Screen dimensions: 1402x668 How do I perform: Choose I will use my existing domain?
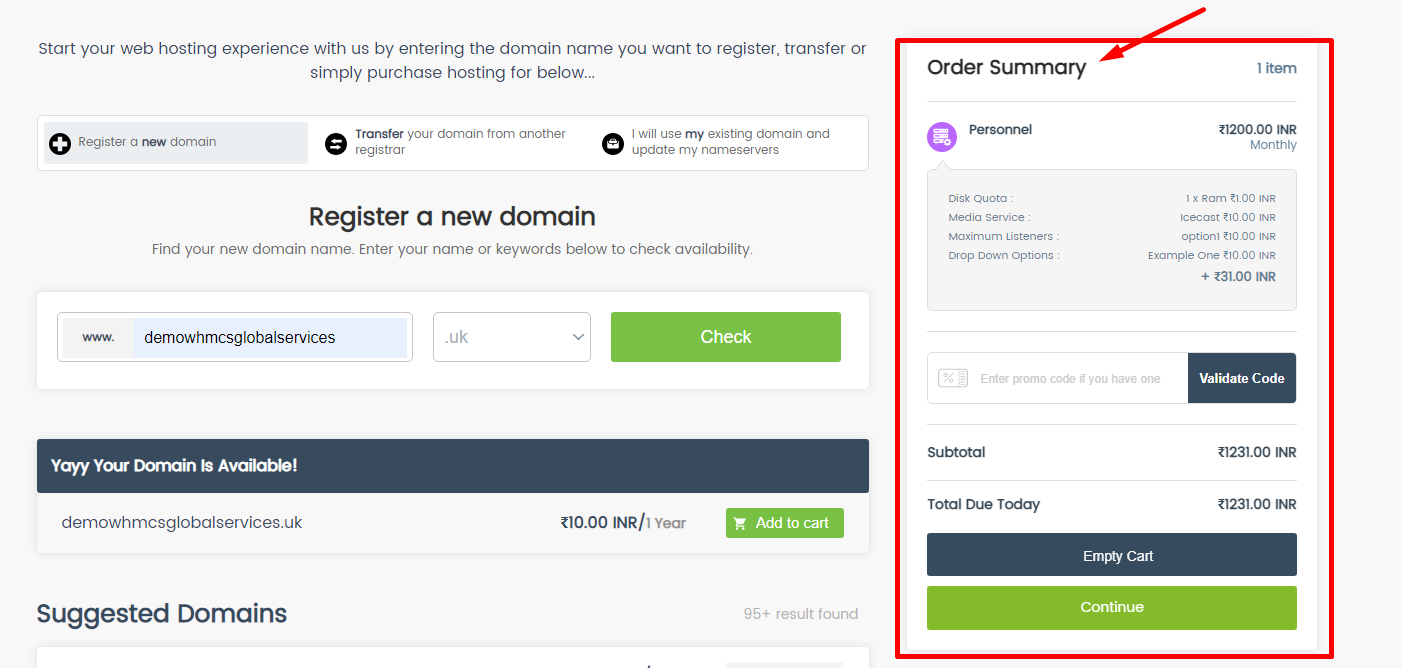click(729, 142)
